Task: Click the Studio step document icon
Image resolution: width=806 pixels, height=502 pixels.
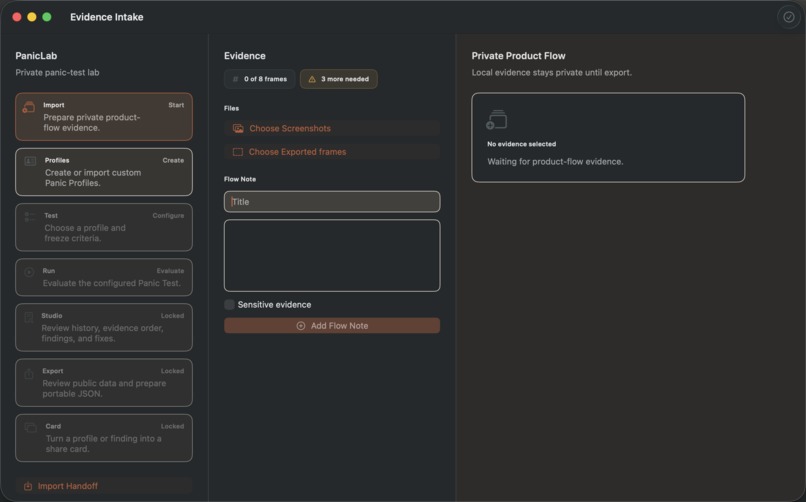Action: point(29,318)
